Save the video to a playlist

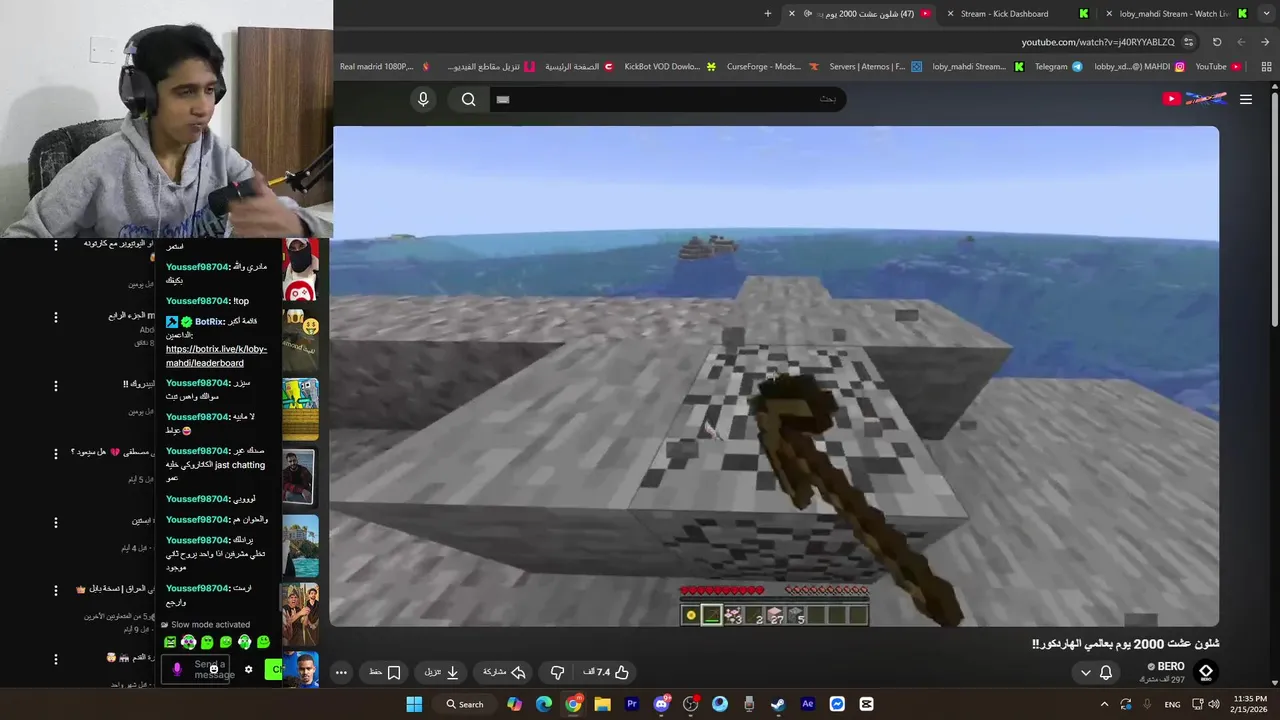384,672
